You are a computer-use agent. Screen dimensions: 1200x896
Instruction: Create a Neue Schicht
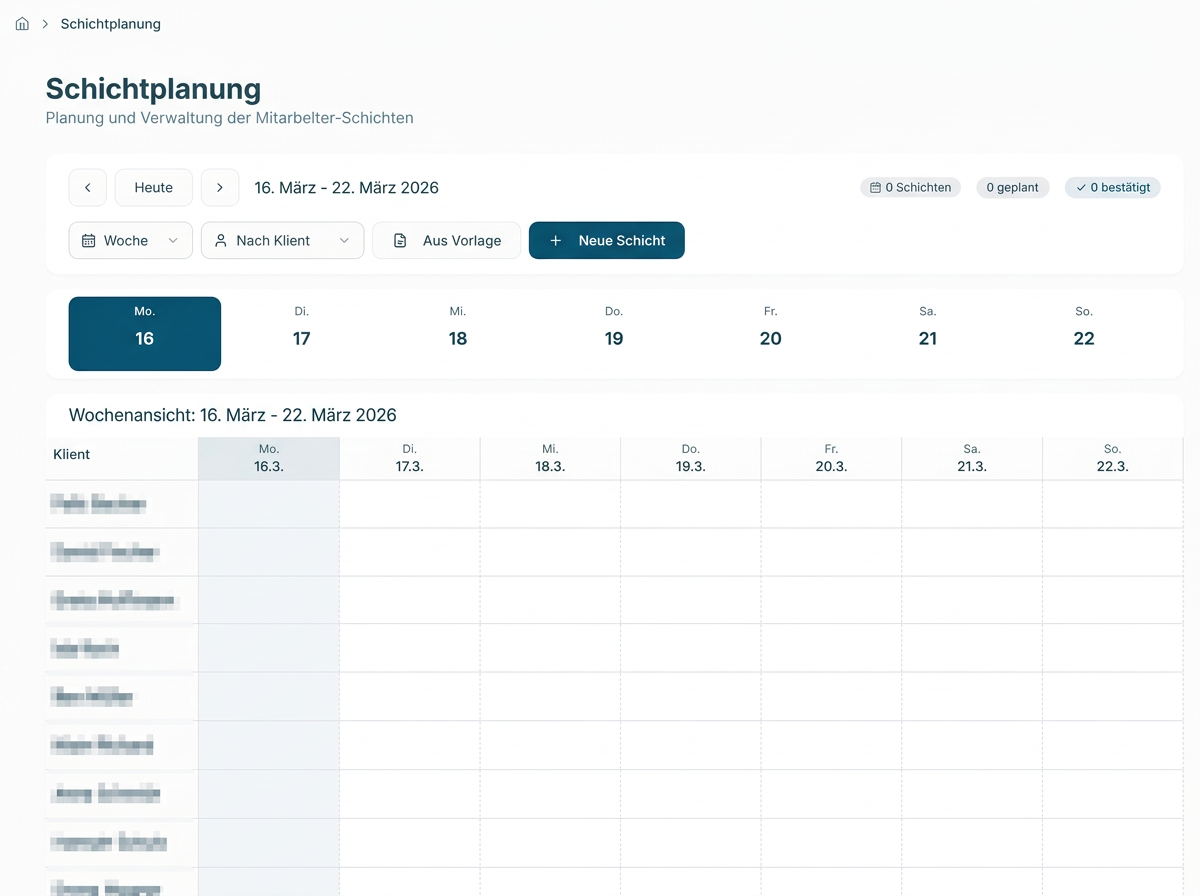[x=607, y=241]
